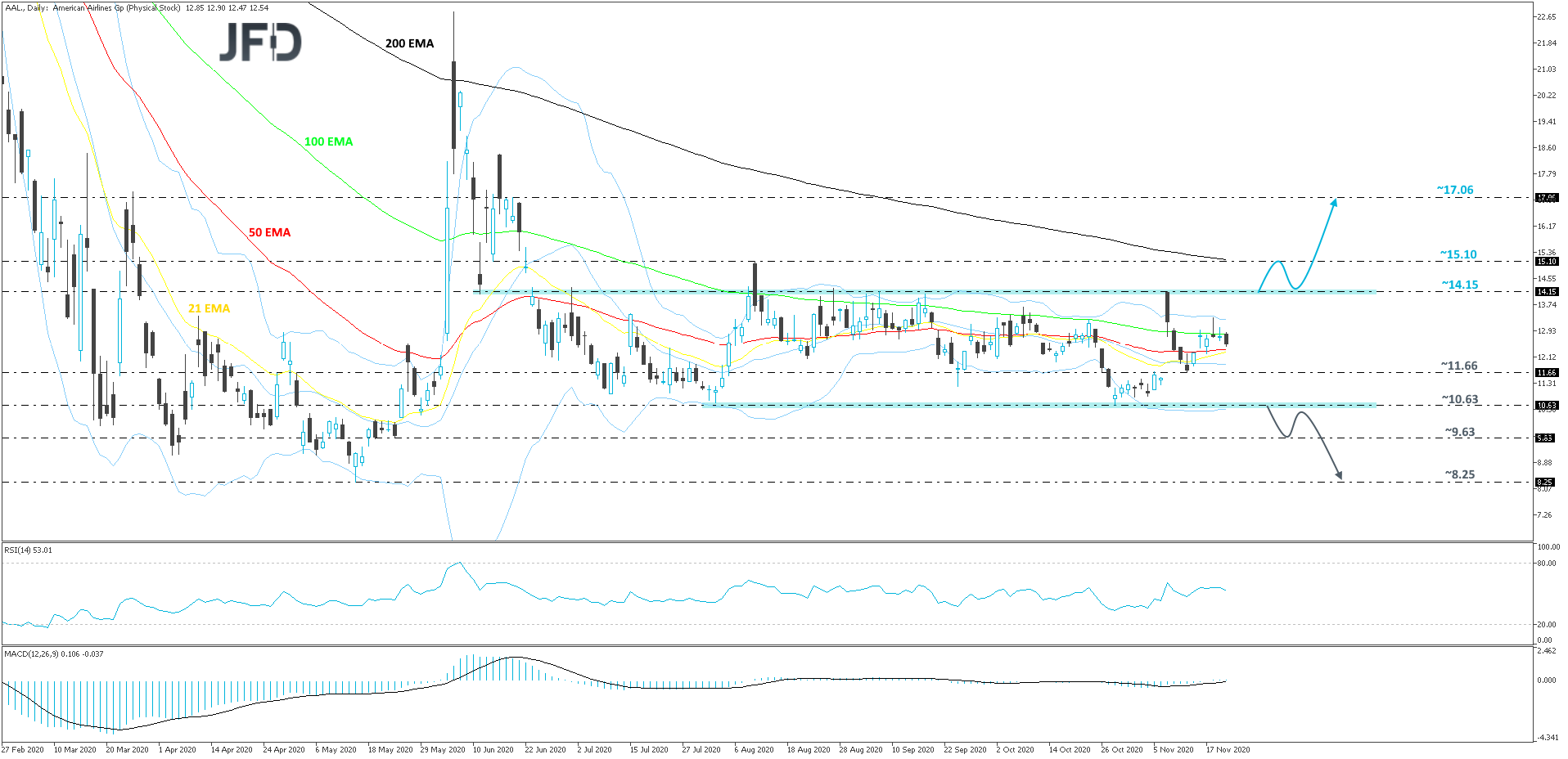
Task: Click the 5 Nov 2020 date label
Action: [1174, 749]
